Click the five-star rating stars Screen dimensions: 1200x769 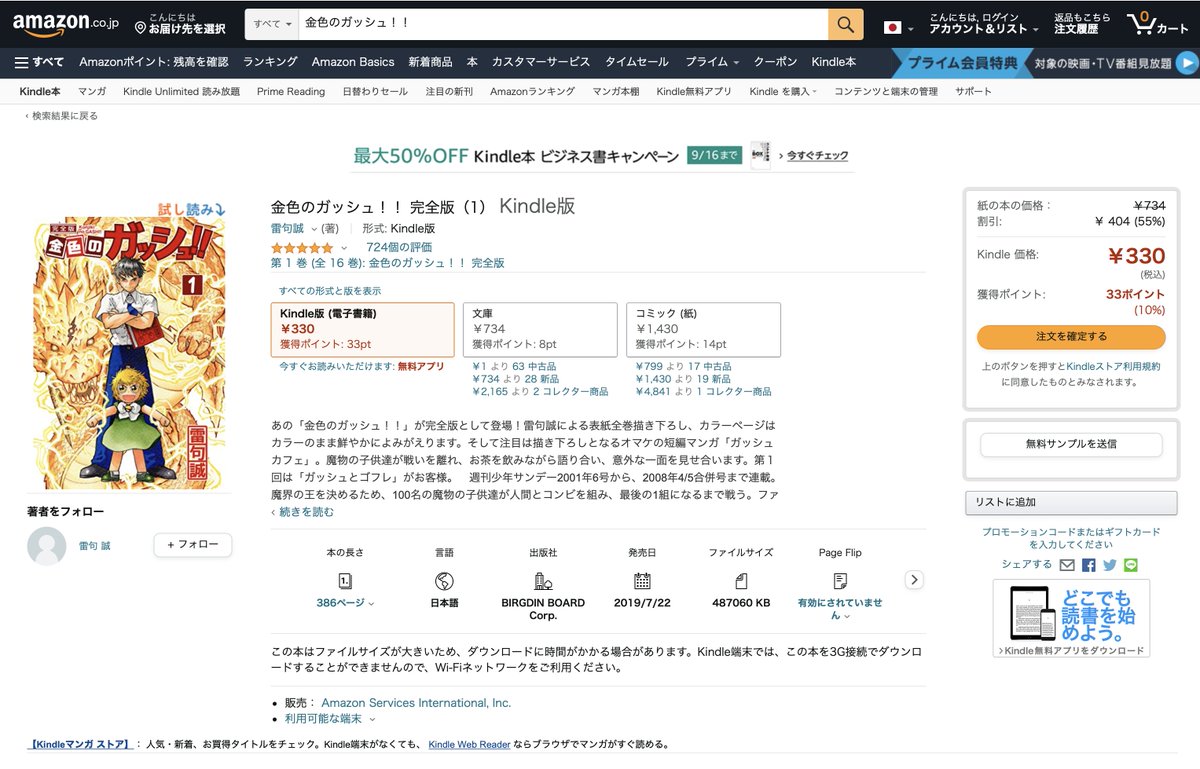coord(302,247)
